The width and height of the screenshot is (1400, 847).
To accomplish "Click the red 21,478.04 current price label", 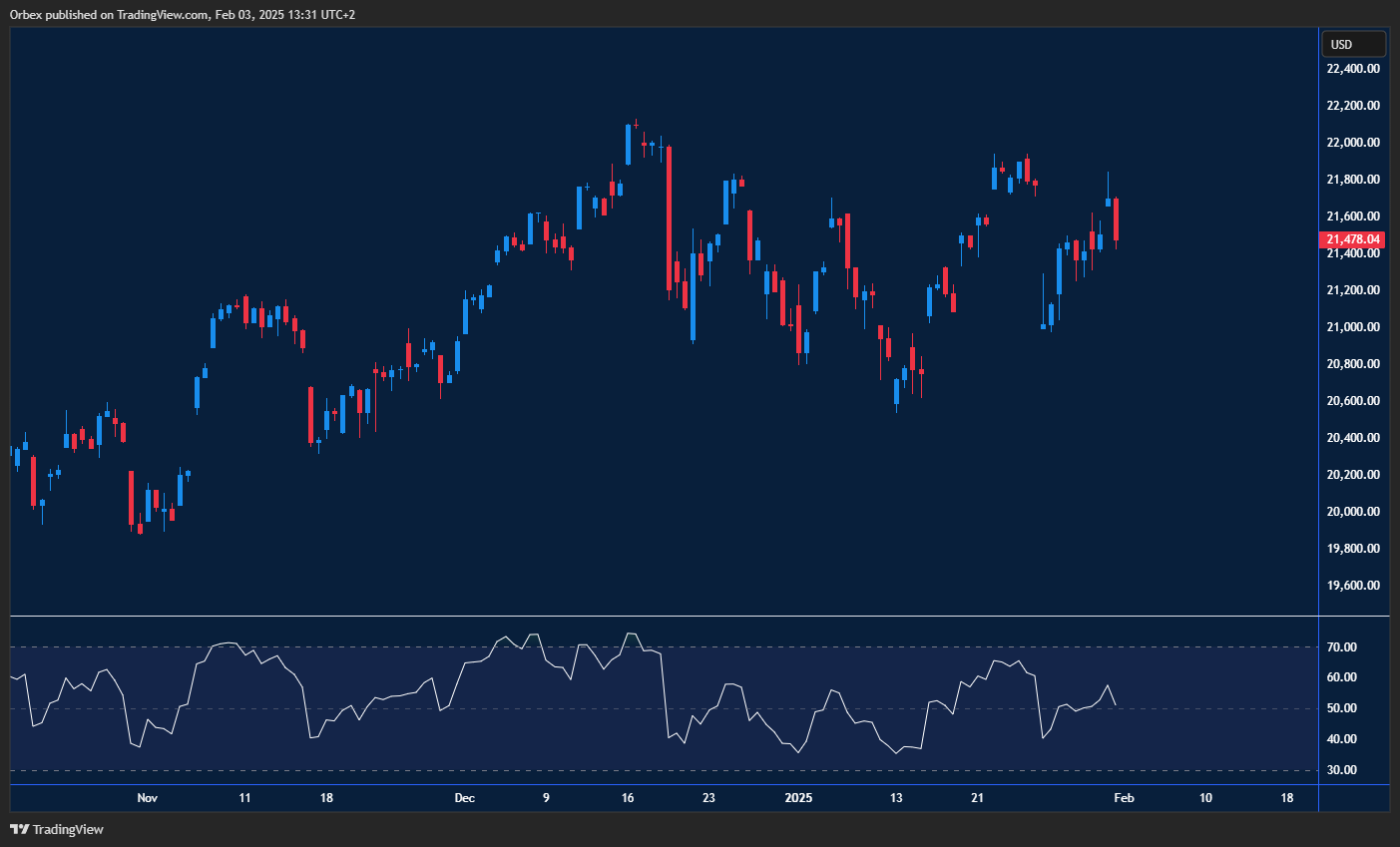I will tap(1353, 239).
